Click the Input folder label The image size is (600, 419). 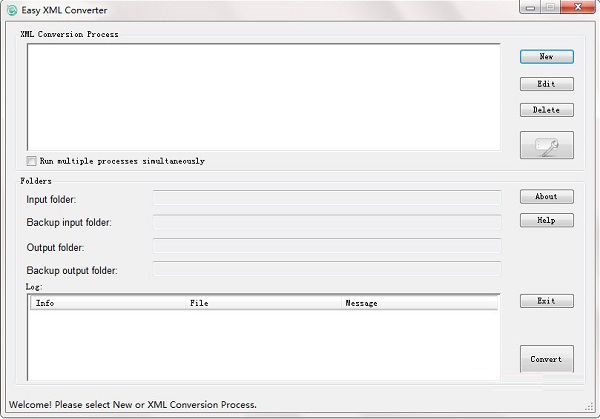[x=51, y=199]
